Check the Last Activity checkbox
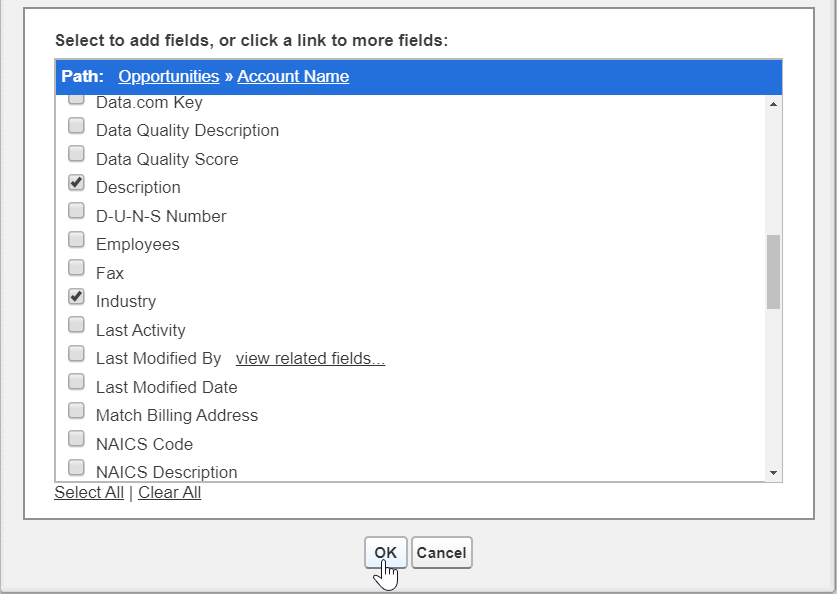Screen dimensions: 837x594 [x=76, y=325]
